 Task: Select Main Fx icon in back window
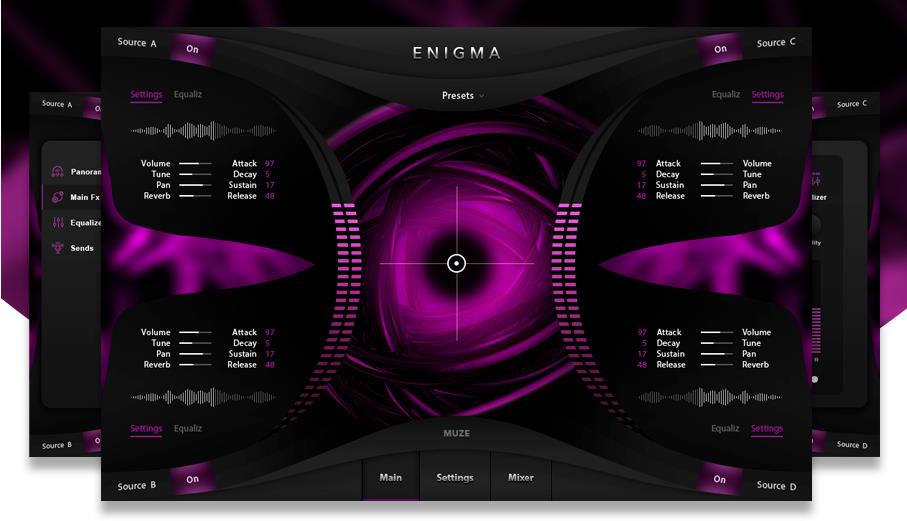click(x=57, y=197)
